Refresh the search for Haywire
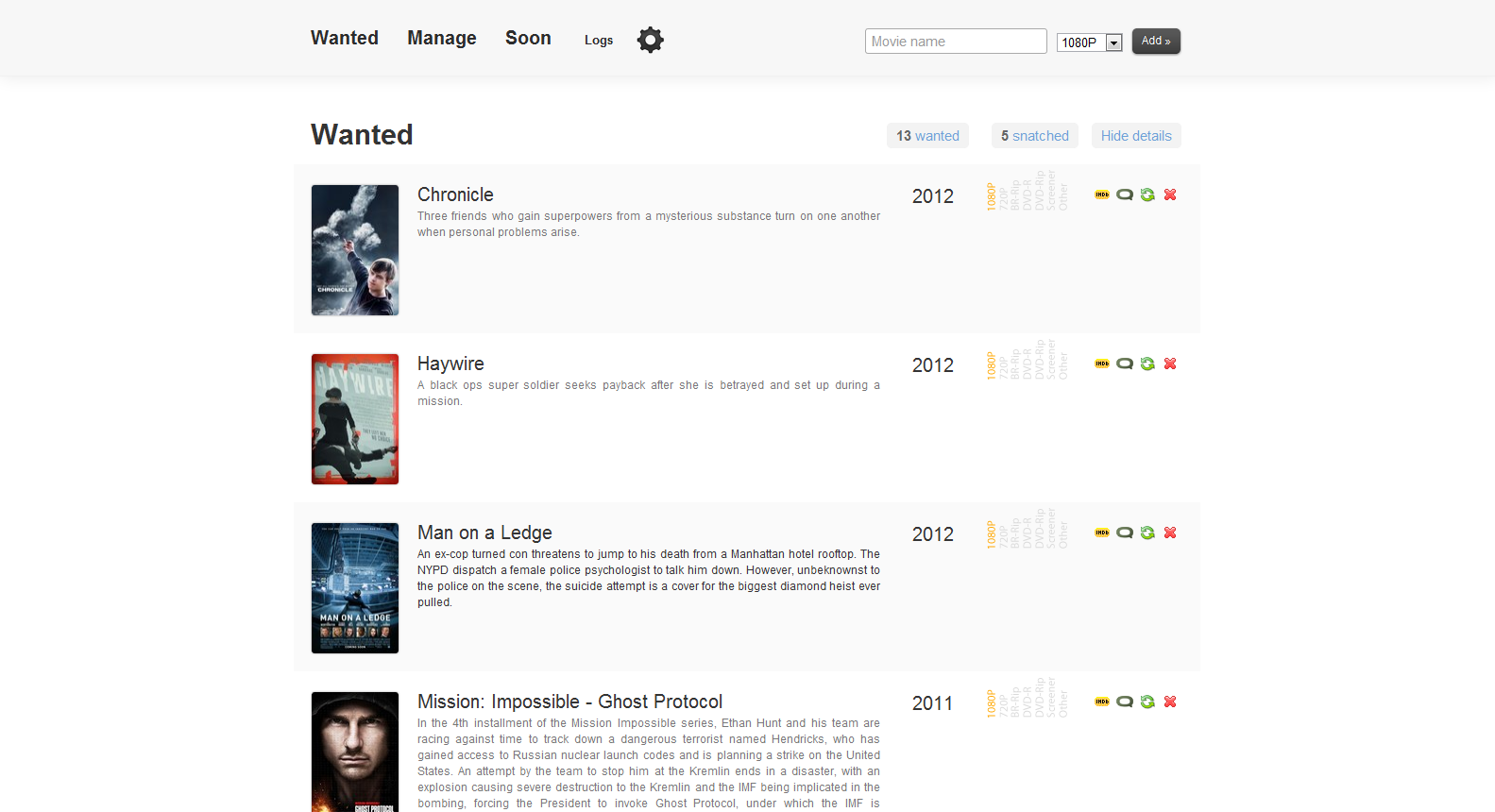Image resolution: width=1495 pixels, height=812 pixels. point(1147,364)
